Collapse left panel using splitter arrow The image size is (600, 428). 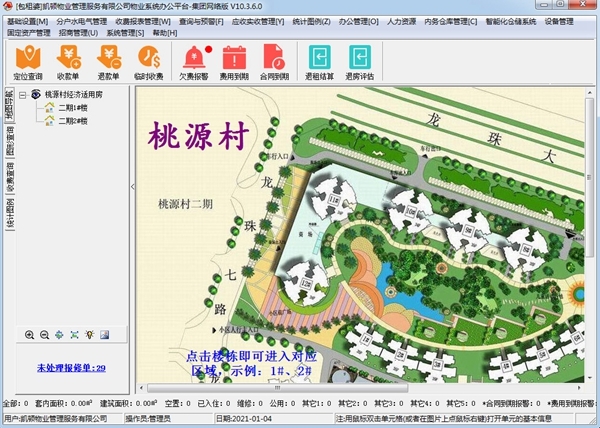coord(133,187)
